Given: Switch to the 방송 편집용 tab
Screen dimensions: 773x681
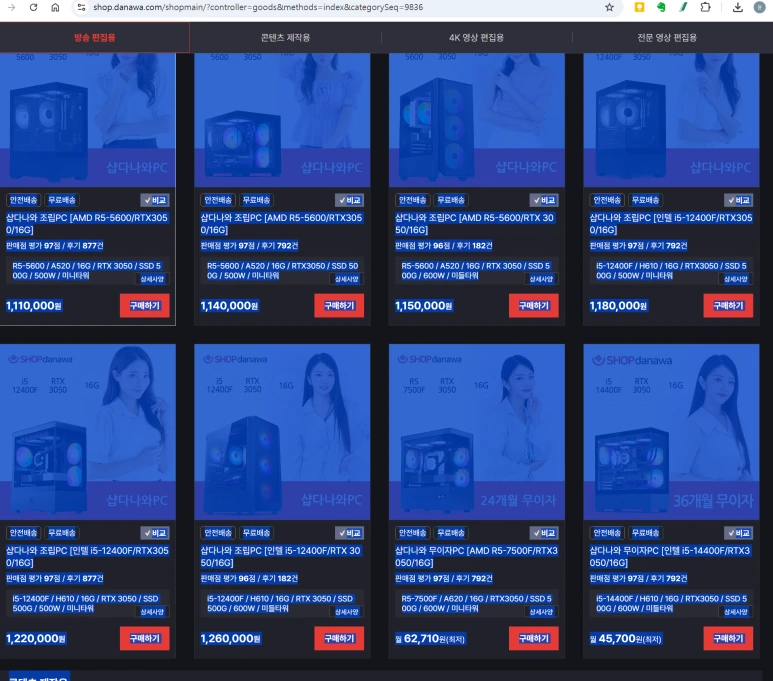Looking at the screenshot, I should [x=95, y=37].
